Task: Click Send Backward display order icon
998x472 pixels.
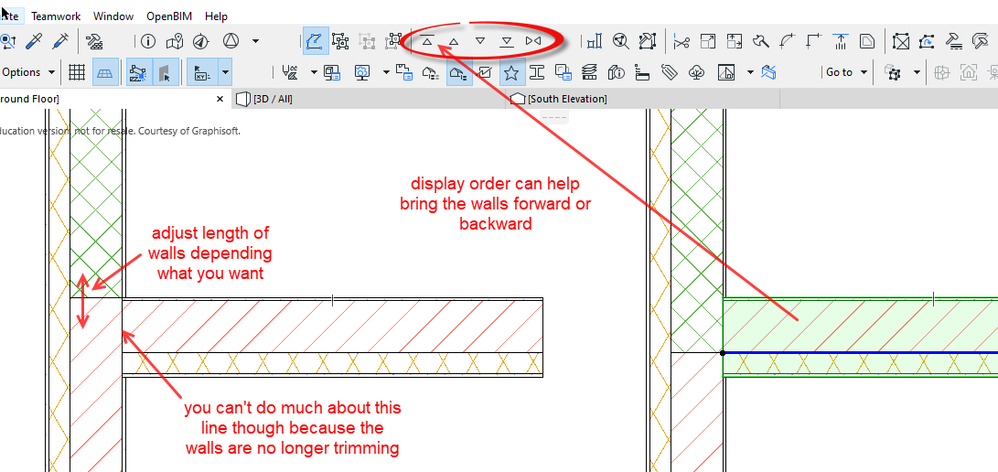Action: (481, 41)
